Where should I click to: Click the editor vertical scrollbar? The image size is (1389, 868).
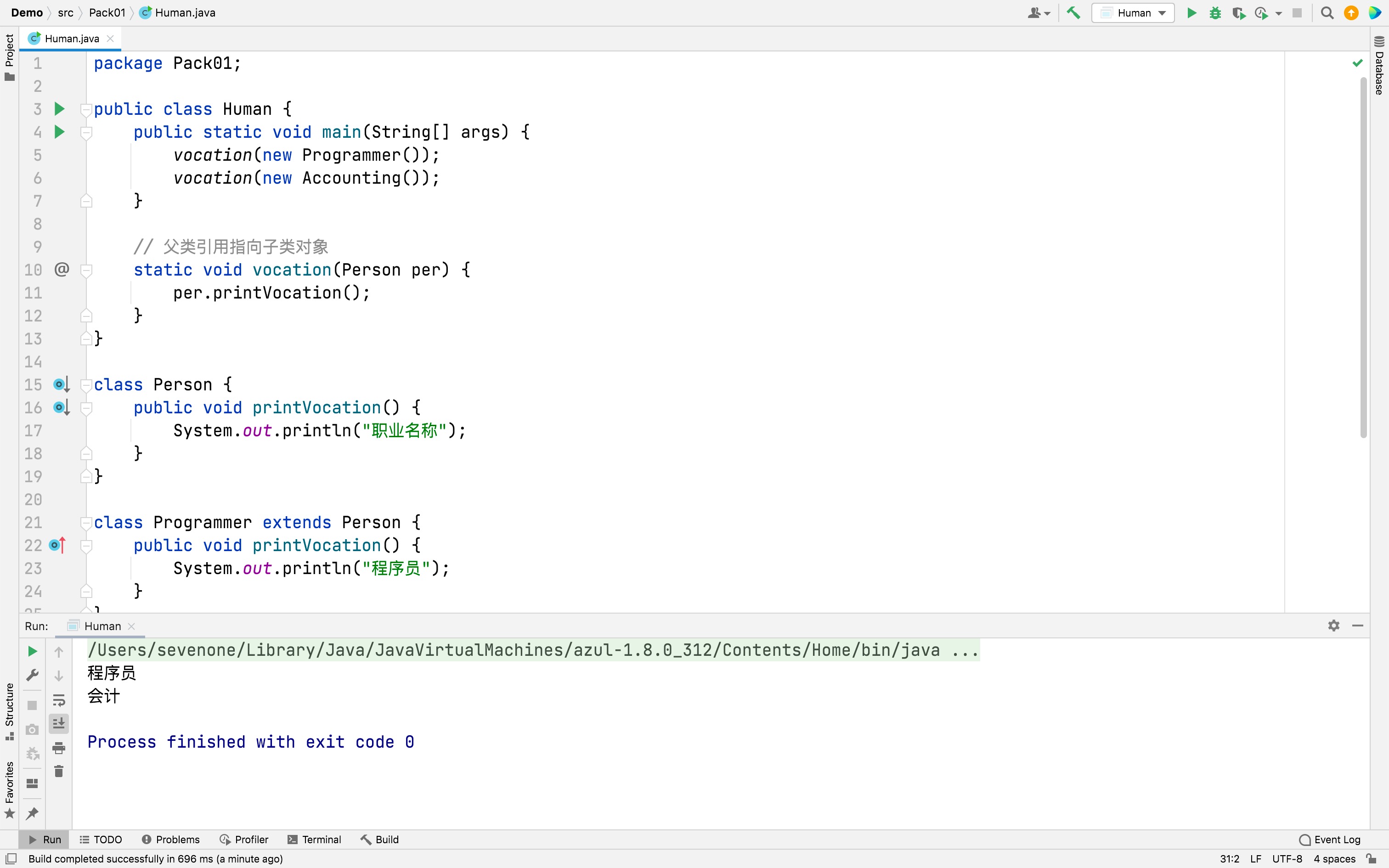coord(1364,258)
